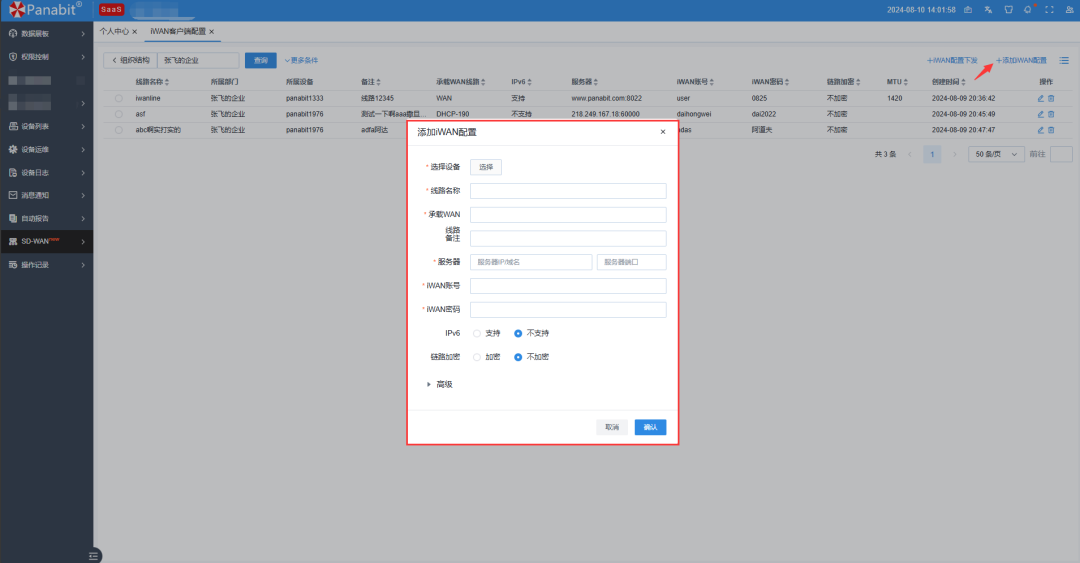This screenshot has height=563, width=1080.
Task: Click the Panabit logo
Action: click(x=45, y=10)
